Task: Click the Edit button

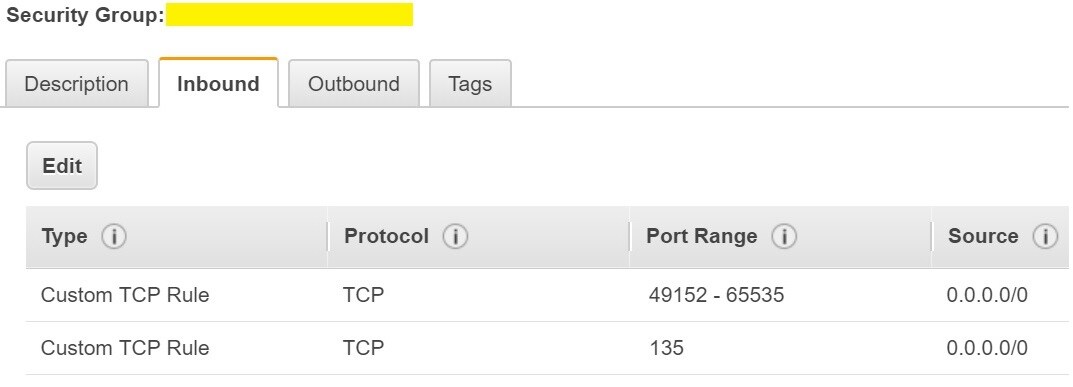Action: (62, 165)
